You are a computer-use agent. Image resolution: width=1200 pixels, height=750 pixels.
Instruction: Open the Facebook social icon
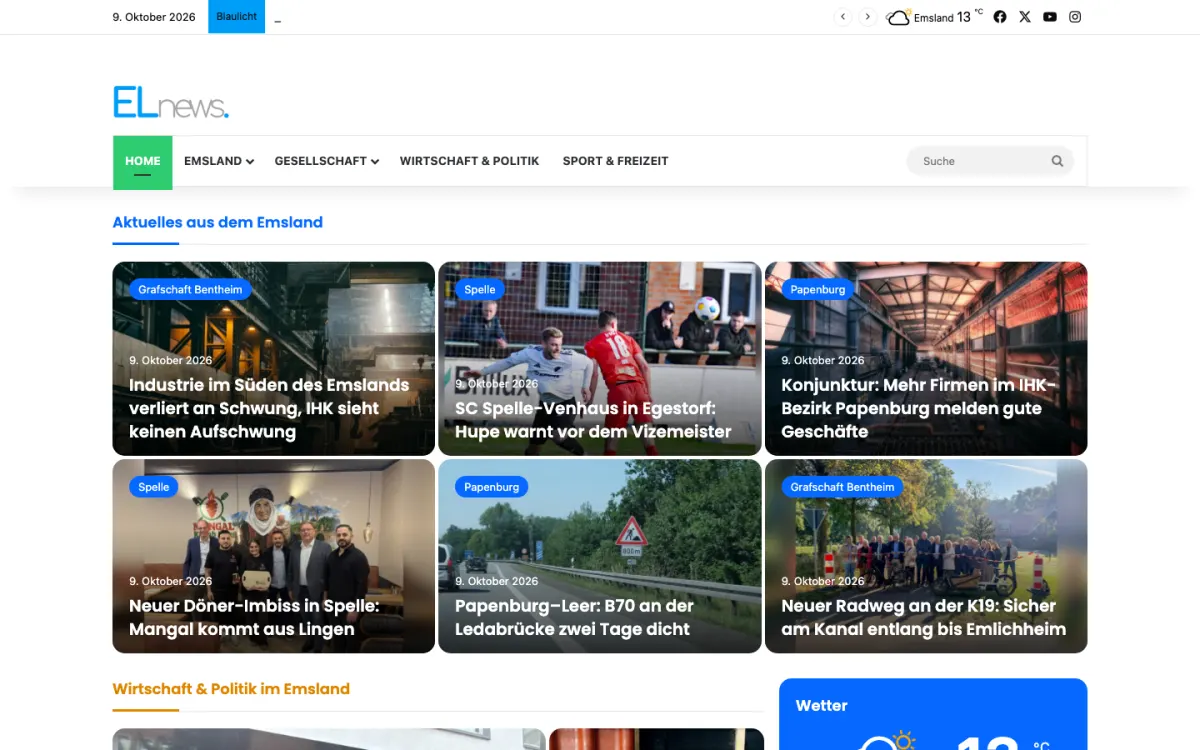pos(1000,17)
